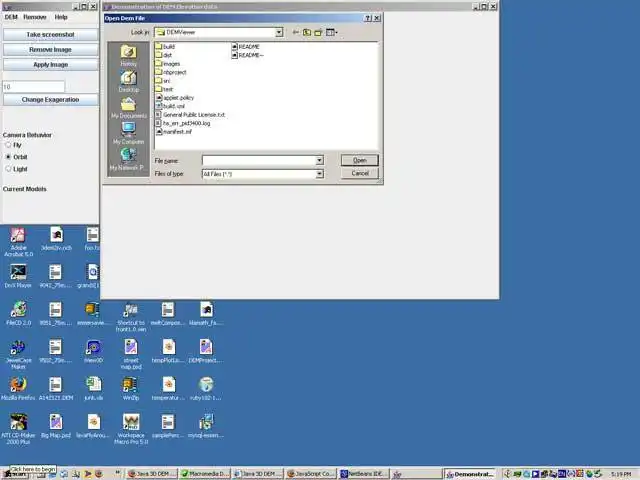Screen dimensions: 640x480
Task: Expand the Files of type dropdown
Action: click(320, 174)
